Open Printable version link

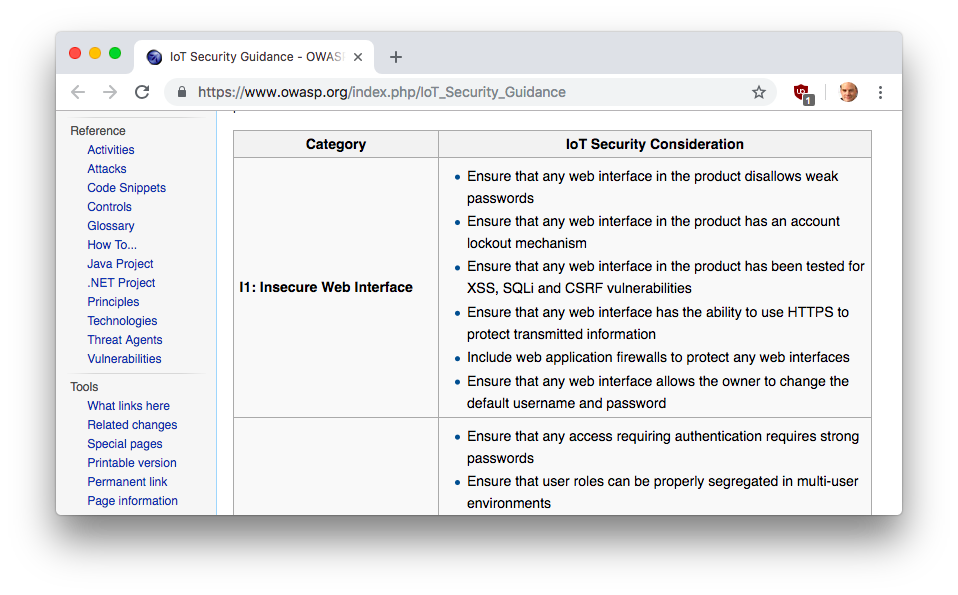click(x=132, y=462)
